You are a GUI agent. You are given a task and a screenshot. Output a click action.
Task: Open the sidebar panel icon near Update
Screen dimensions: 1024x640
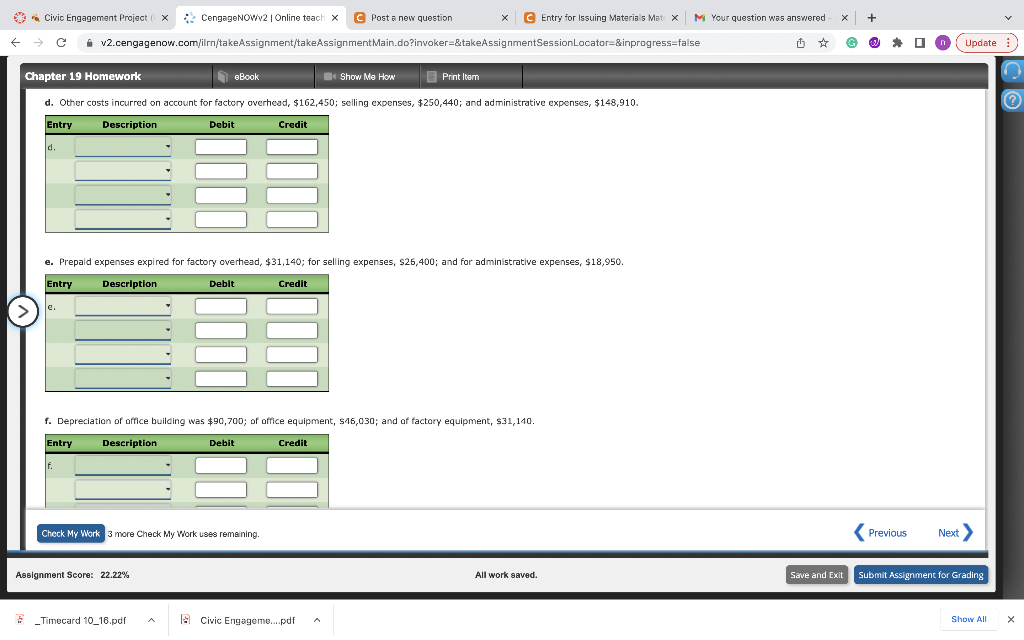pyautogui.click(x=920, y=44)
